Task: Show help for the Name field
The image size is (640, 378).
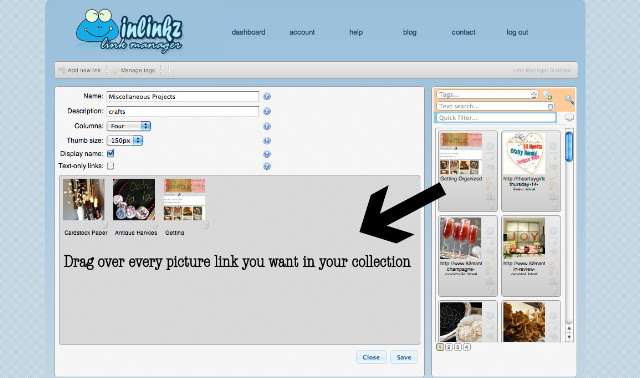Action: pyautogui.click(x=267, y=96)
